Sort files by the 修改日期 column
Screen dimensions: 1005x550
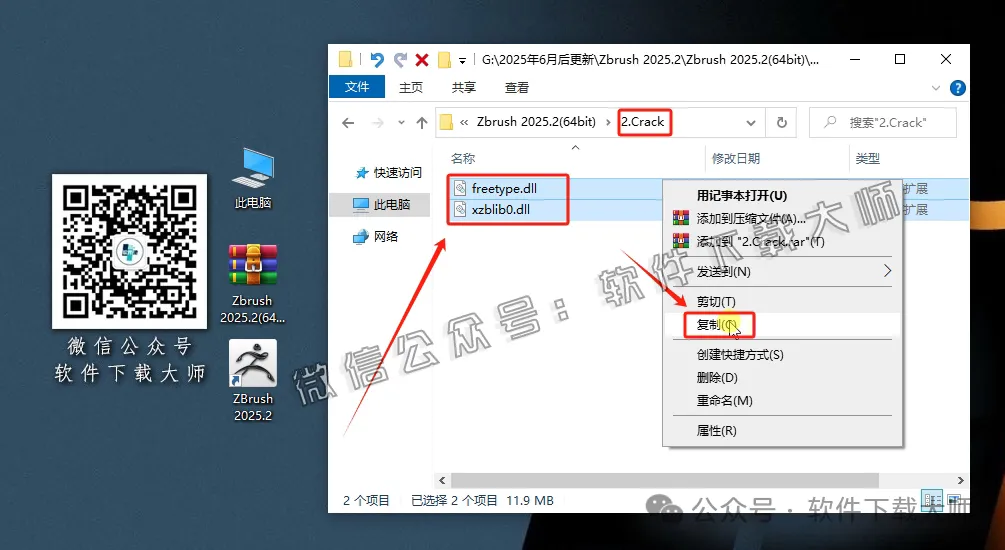(x=736, y=158)
